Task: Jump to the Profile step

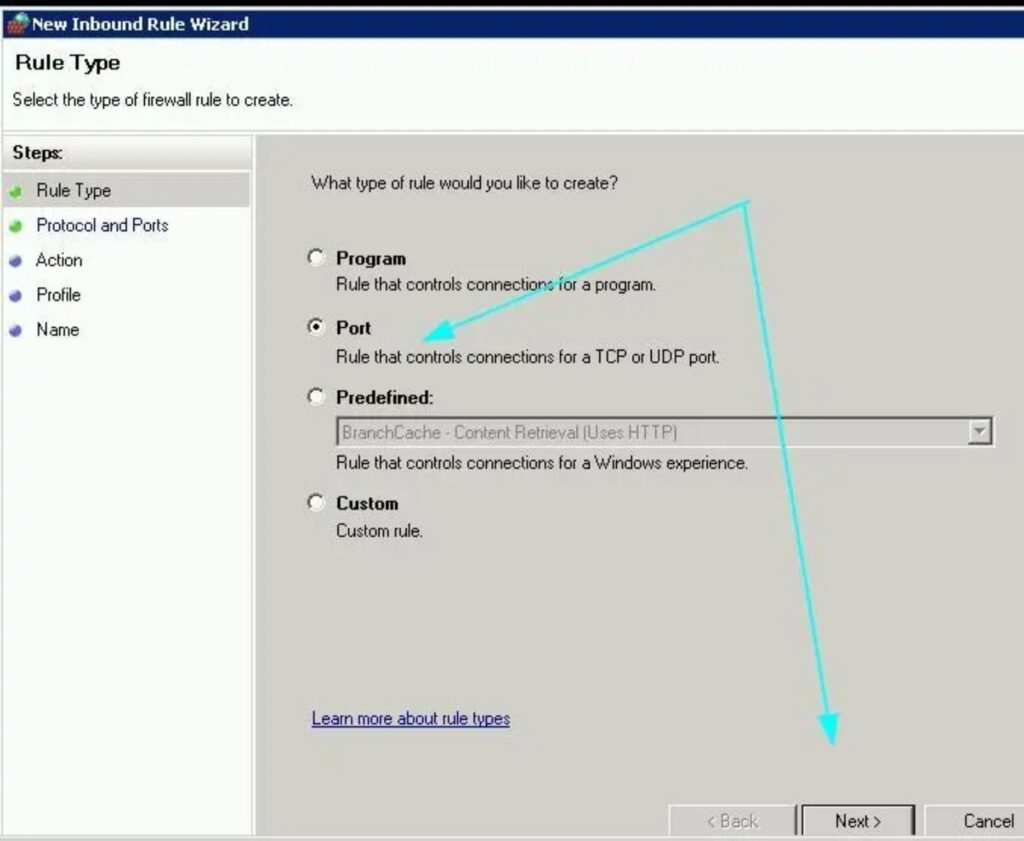Action: [58, 296]
